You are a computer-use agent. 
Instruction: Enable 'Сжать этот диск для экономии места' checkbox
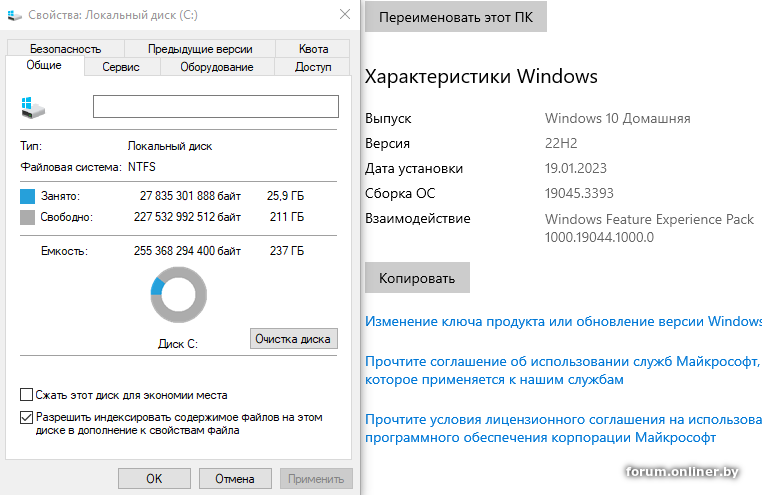tap(26, 394)
